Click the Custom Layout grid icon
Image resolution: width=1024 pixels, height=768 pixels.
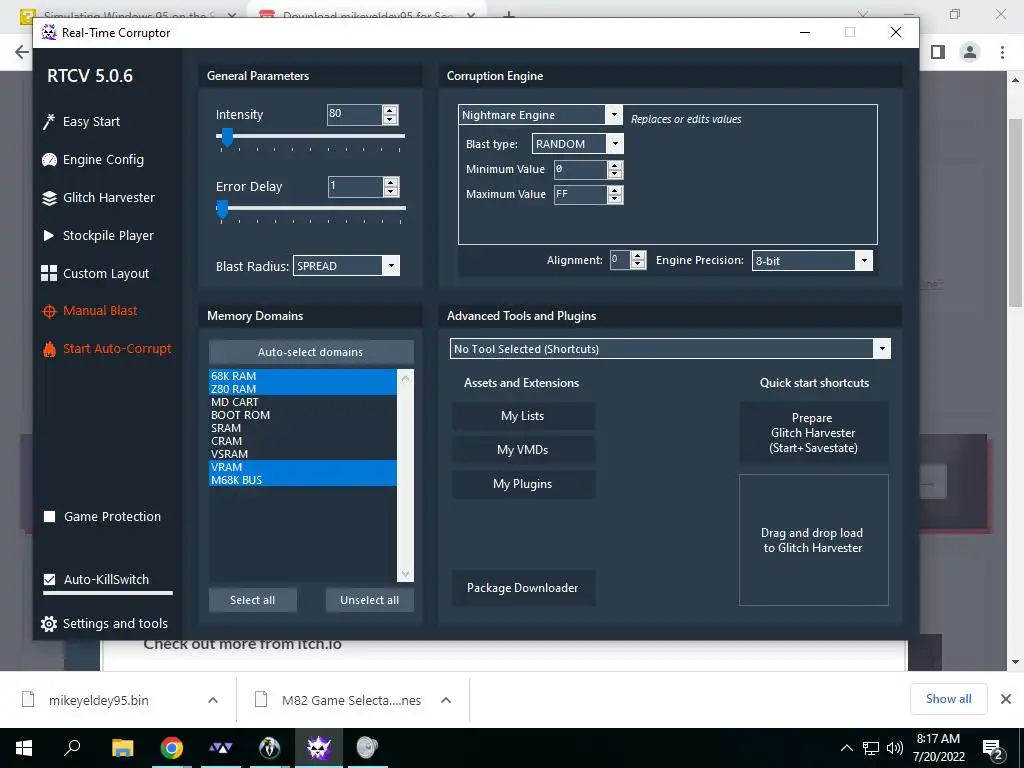(x=49, y=274)
